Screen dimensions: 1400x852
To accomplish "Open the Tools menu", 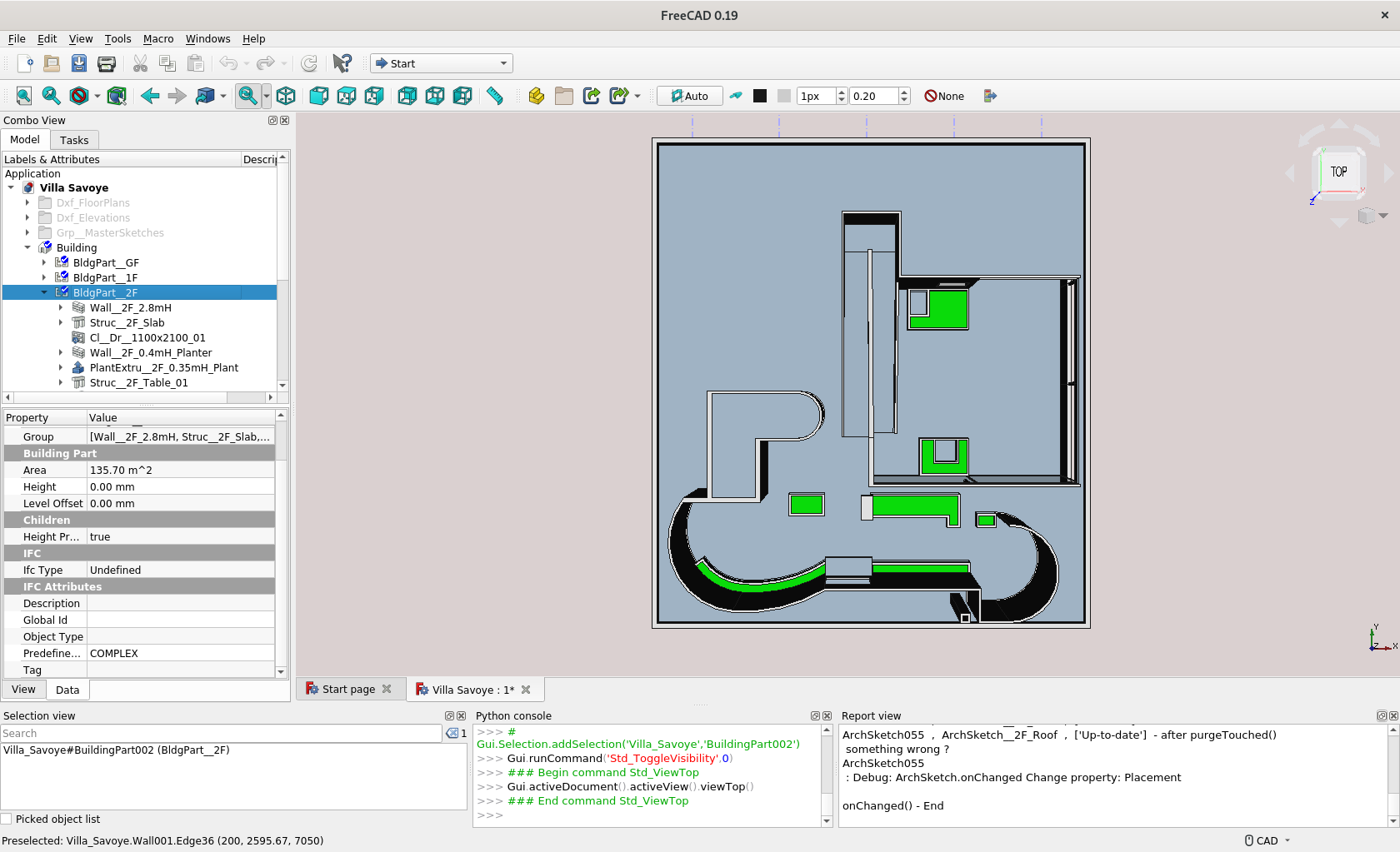I will point(117,38).
